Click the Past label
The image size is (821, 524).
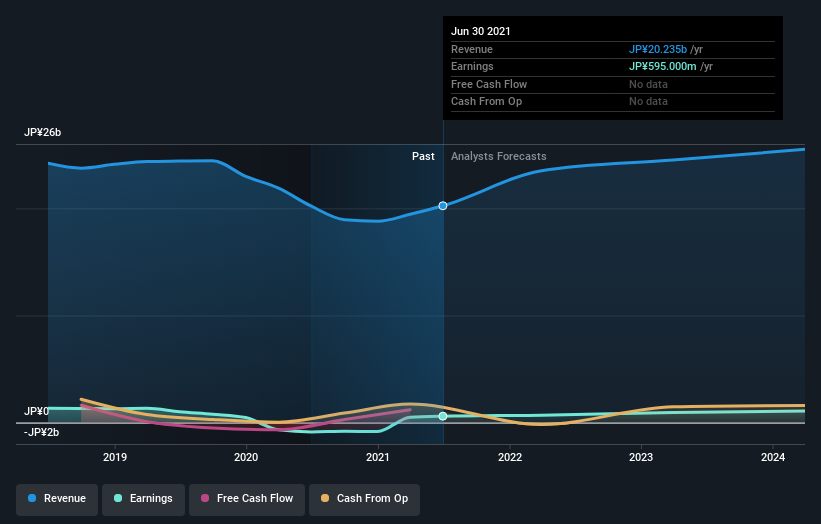pos(423,156)
